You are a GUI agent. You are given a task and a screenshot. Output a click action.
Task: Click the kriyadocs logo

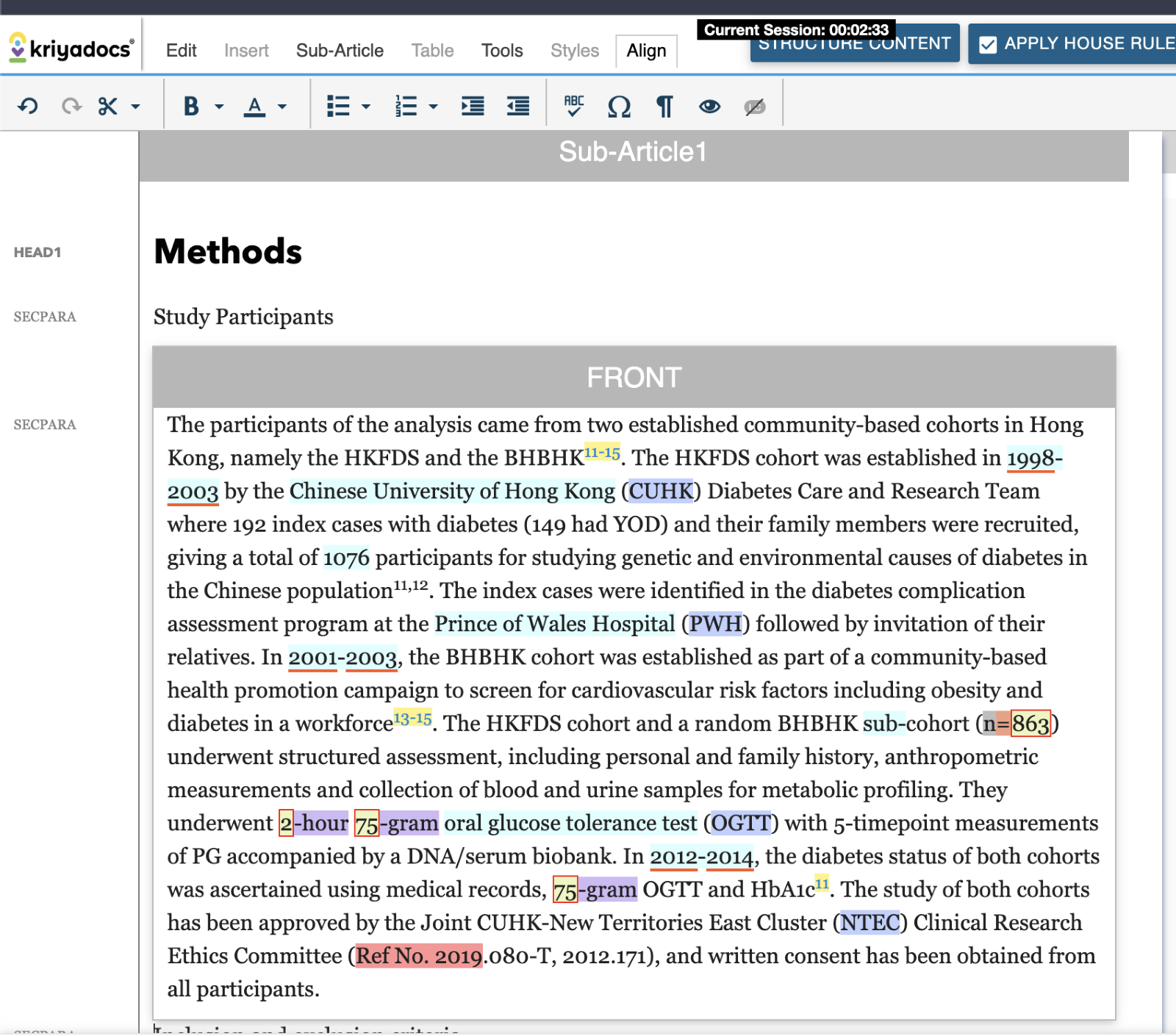point(71,48)
